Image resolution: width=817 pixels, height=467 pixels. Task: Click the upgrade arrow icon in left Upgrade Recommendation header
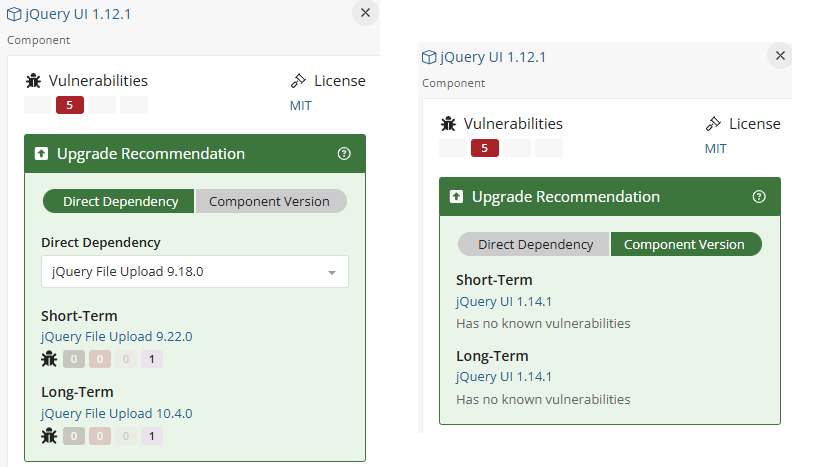41,154
